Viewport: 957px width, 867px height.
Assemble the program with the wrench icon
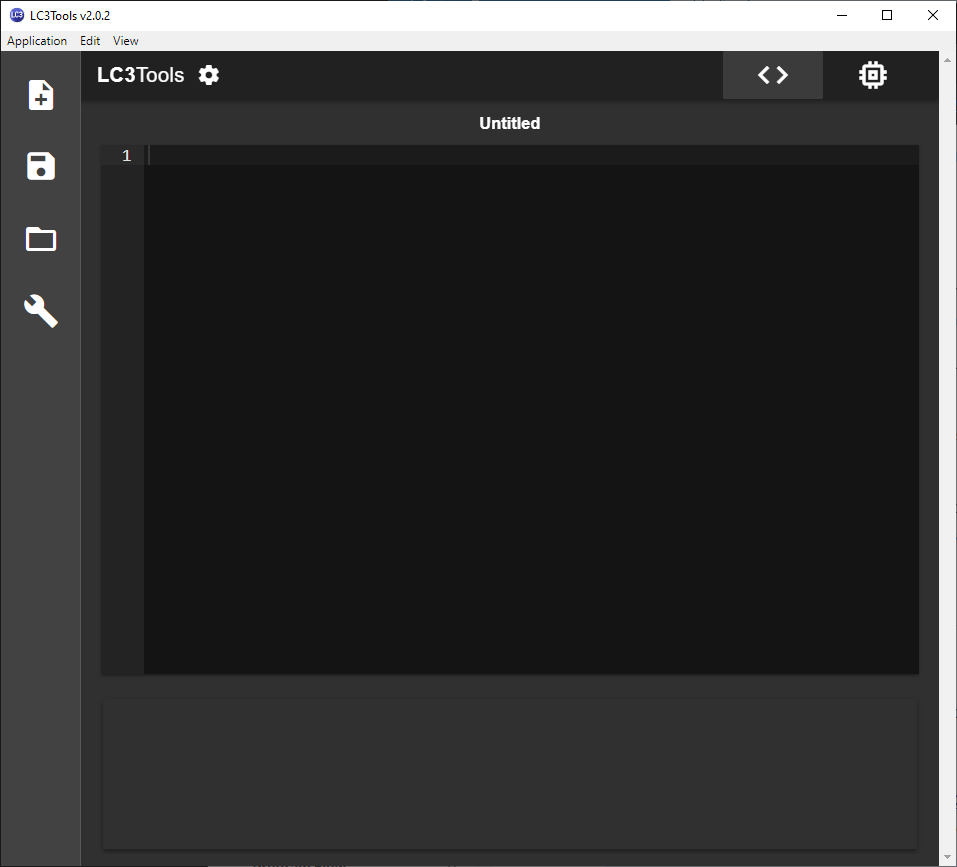[x=41, y=311]
